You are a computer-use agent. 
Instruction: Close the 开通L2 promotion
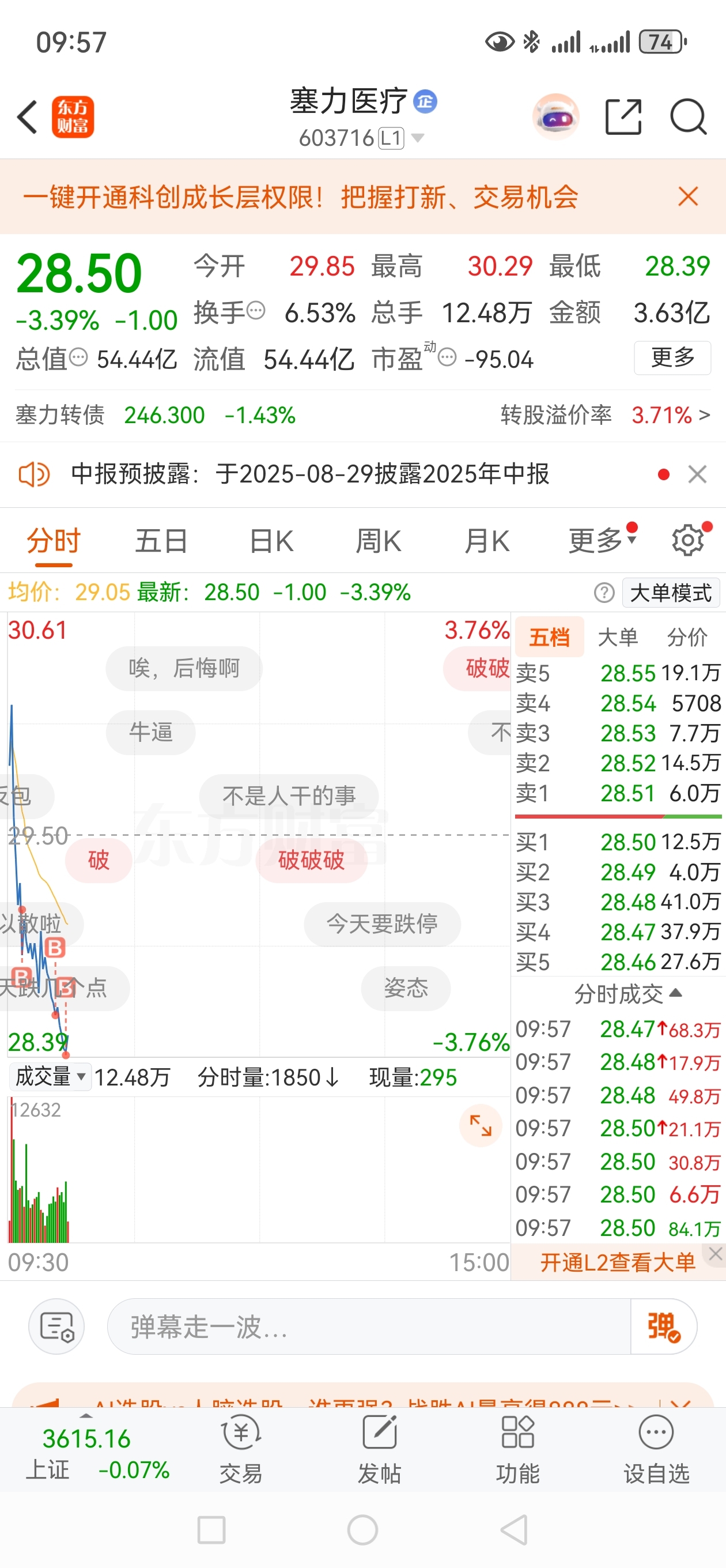[x=715, y=1253]
